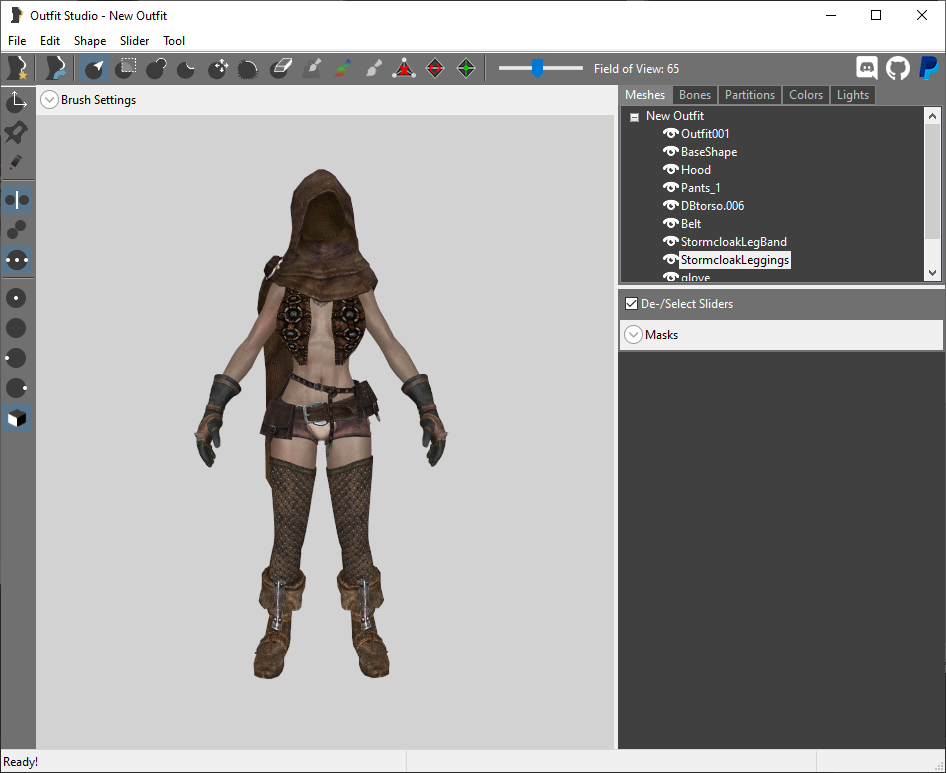Select the BaseShape mesh row
This screenshot has width=946, height=773.
coord(709,151)
